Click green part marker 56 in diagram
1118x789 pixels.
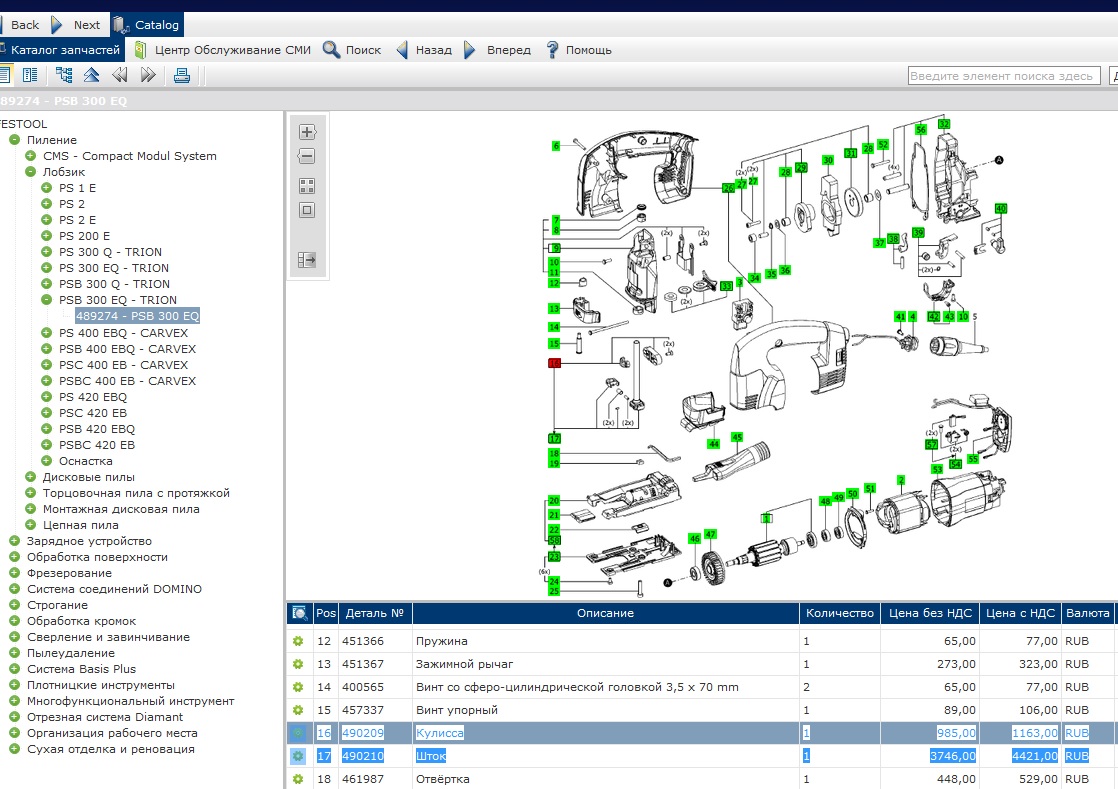[920, 130]
